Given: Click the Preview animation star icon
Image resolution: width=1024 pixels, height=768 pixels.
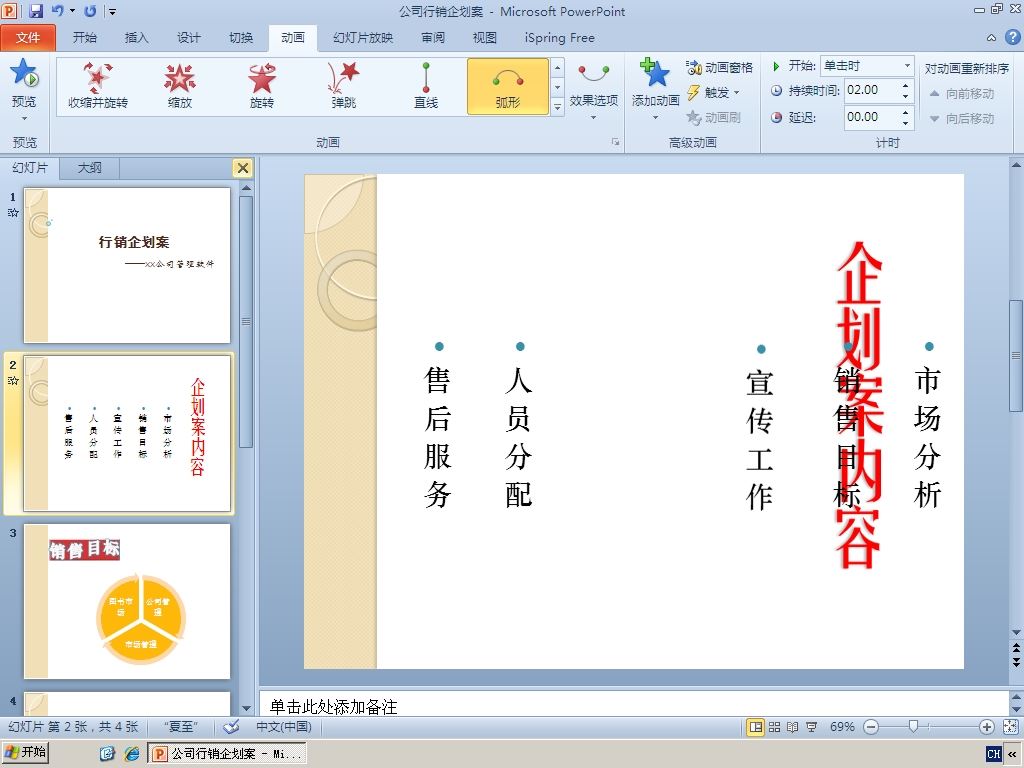Looking at the screenshot, I should (24, 73).
